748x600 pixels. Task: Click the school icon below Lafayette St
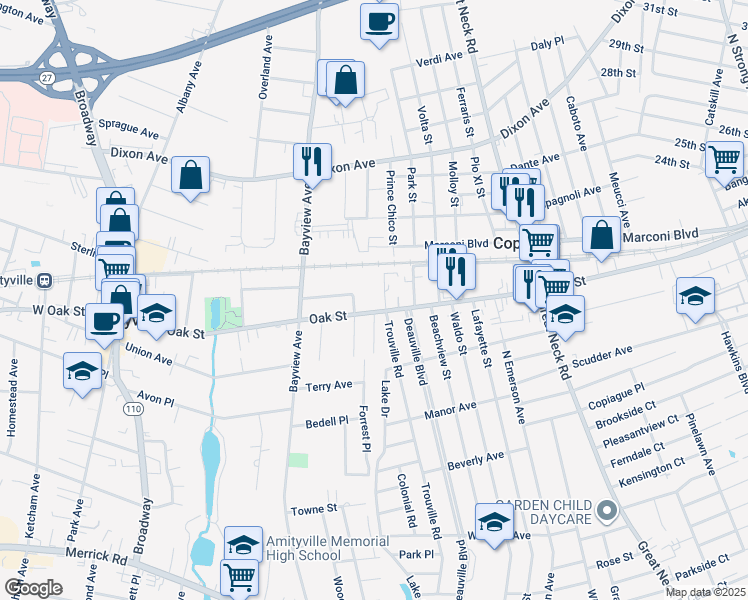pos(494,521)
